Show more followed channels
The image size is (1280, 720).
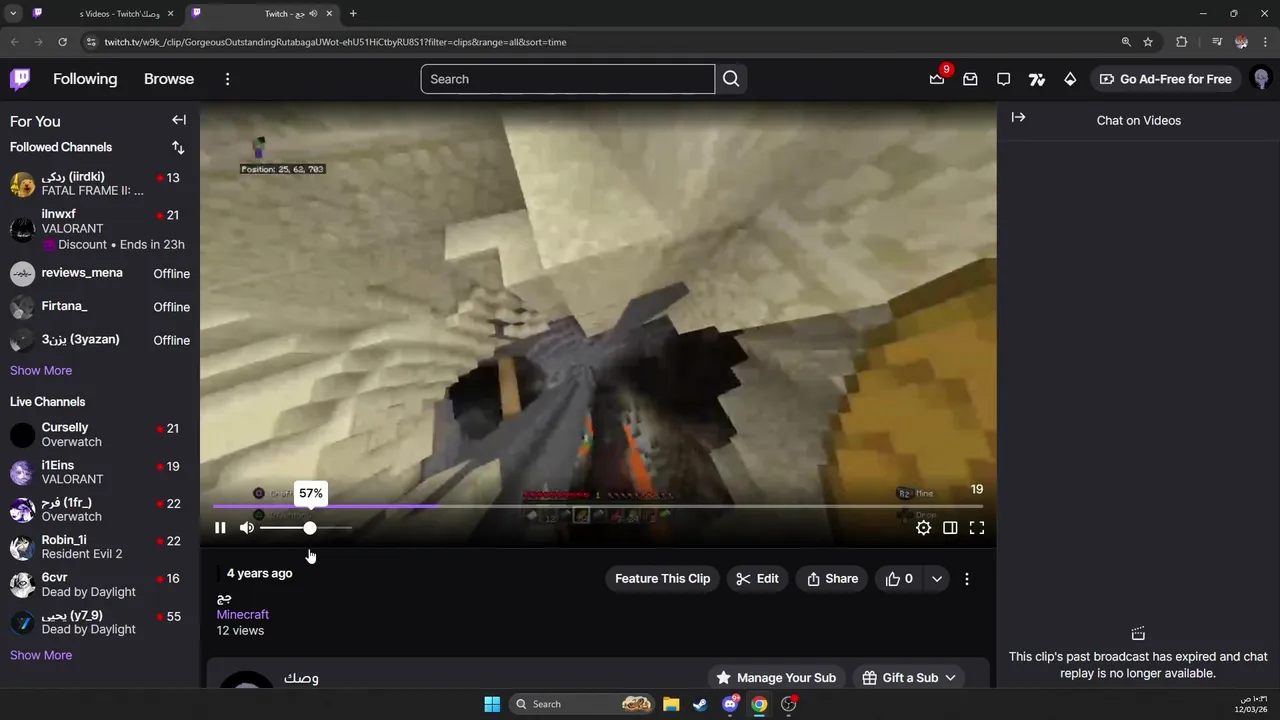pos(41,370)
